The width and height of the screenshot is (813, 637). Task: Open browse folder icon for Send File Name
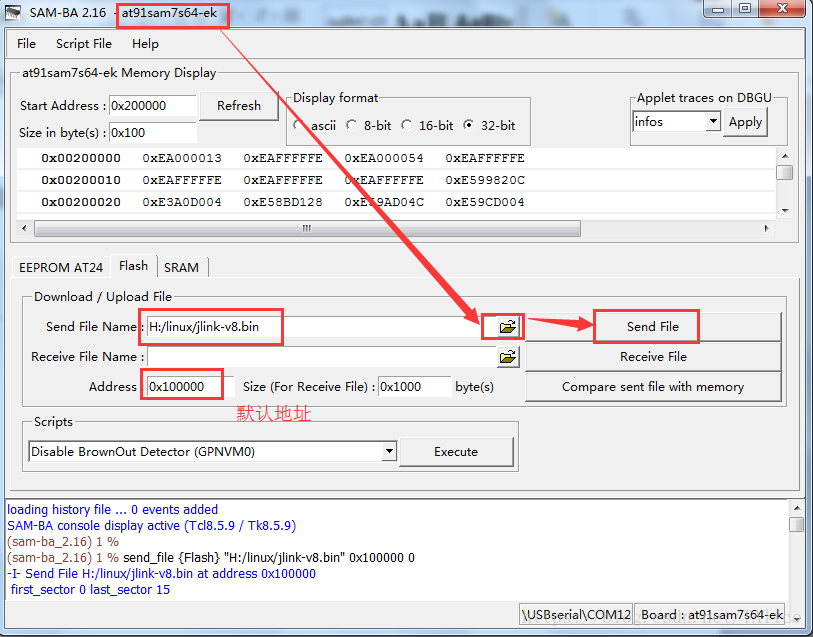tap(508, 327)
